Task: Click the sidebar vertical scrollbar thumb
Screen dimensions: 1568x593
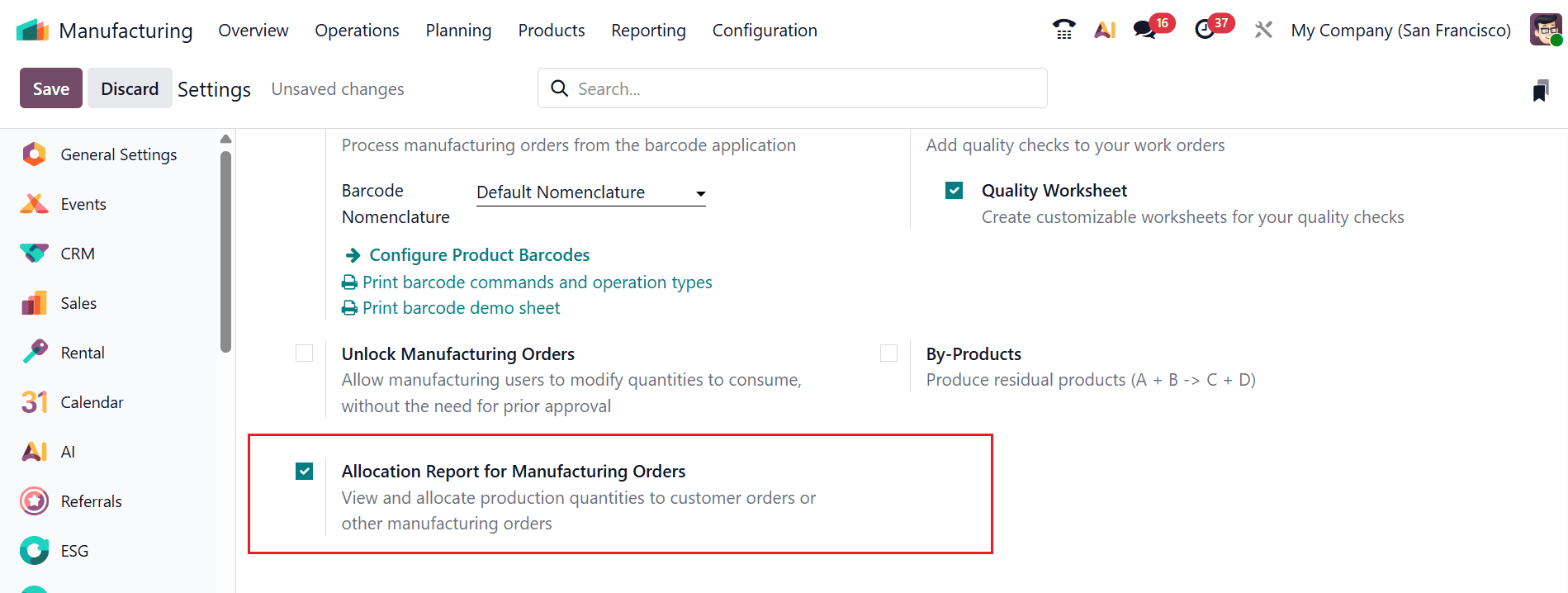Action: coord(225,251)
